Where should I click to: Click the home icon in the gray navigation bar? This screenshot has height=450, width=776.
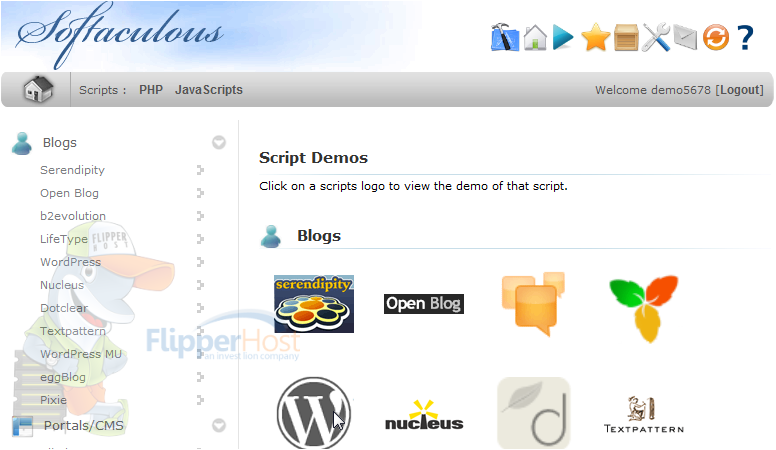point(38,90)
